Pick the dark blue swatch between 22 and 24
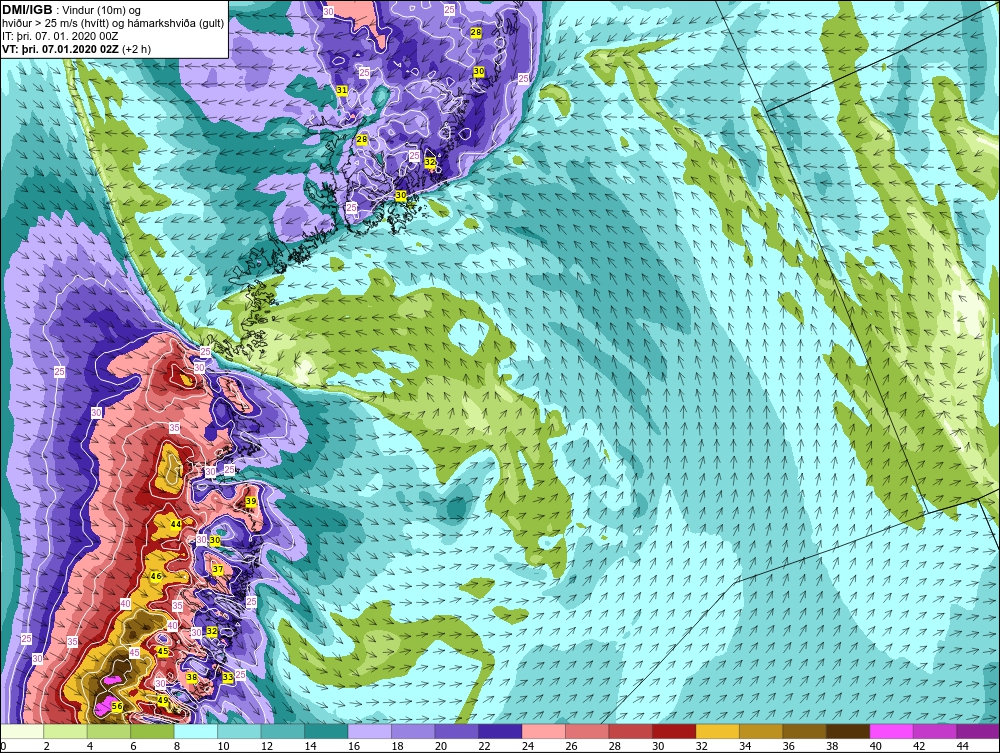This screenshot has width=1000, height=753. coord(500,731)
